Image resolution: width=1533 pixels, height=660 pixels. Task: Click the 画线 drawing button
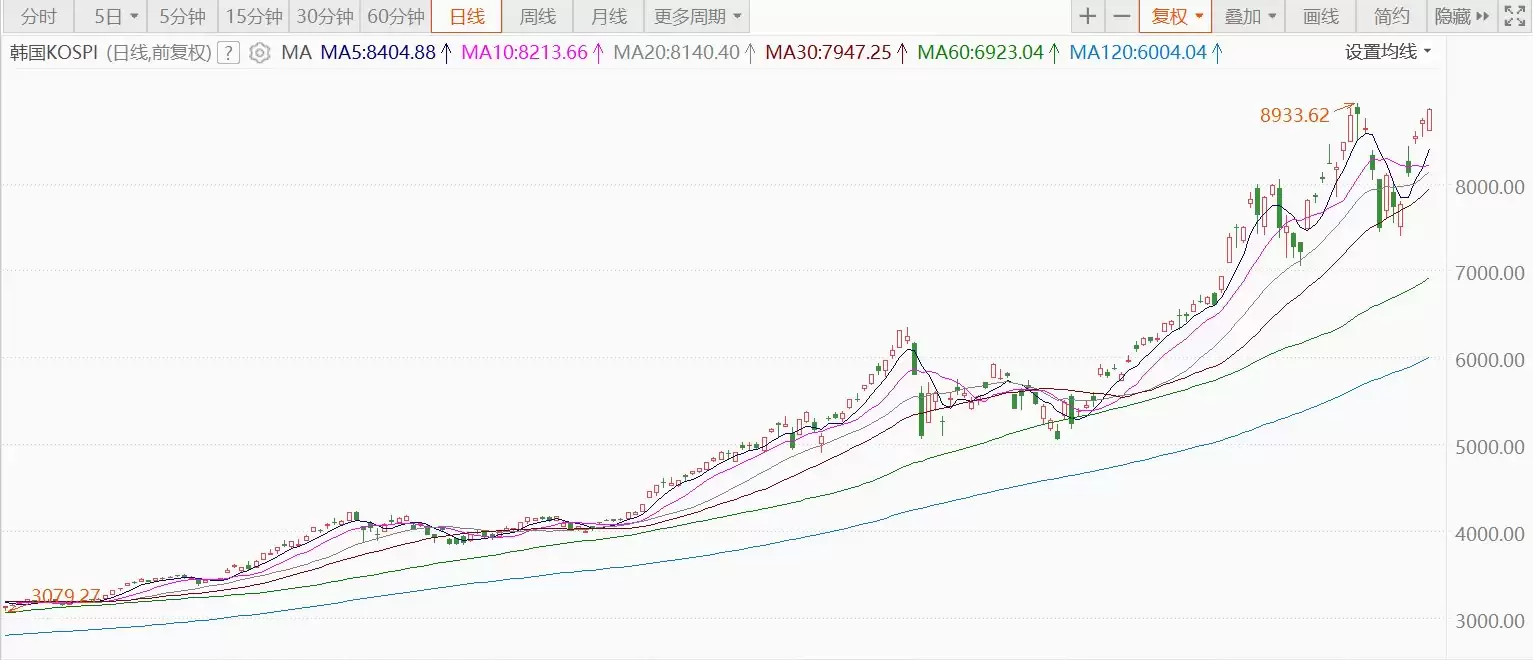click(1321, 16)
